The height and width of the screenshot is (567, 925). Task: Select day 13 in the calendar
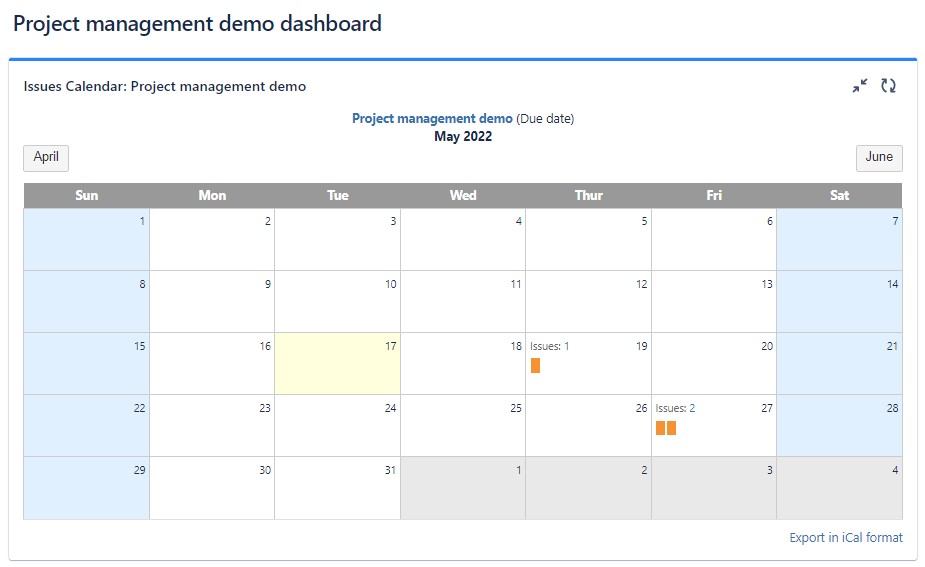click(x=714, y=301)
